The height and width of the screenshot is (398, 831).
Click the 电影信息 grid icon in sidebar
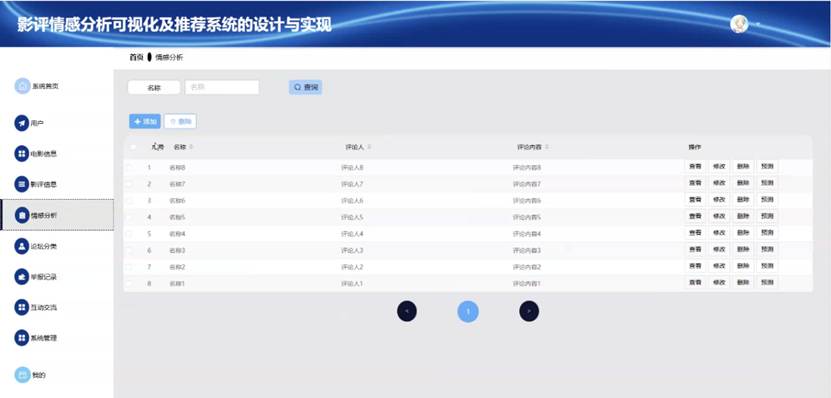point(22,154)
